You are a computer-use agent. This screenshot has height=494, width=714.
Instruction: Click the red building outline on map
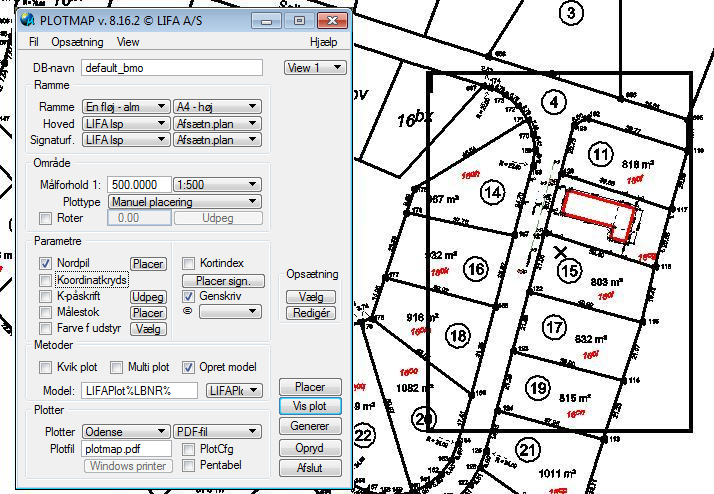point(599,215)
